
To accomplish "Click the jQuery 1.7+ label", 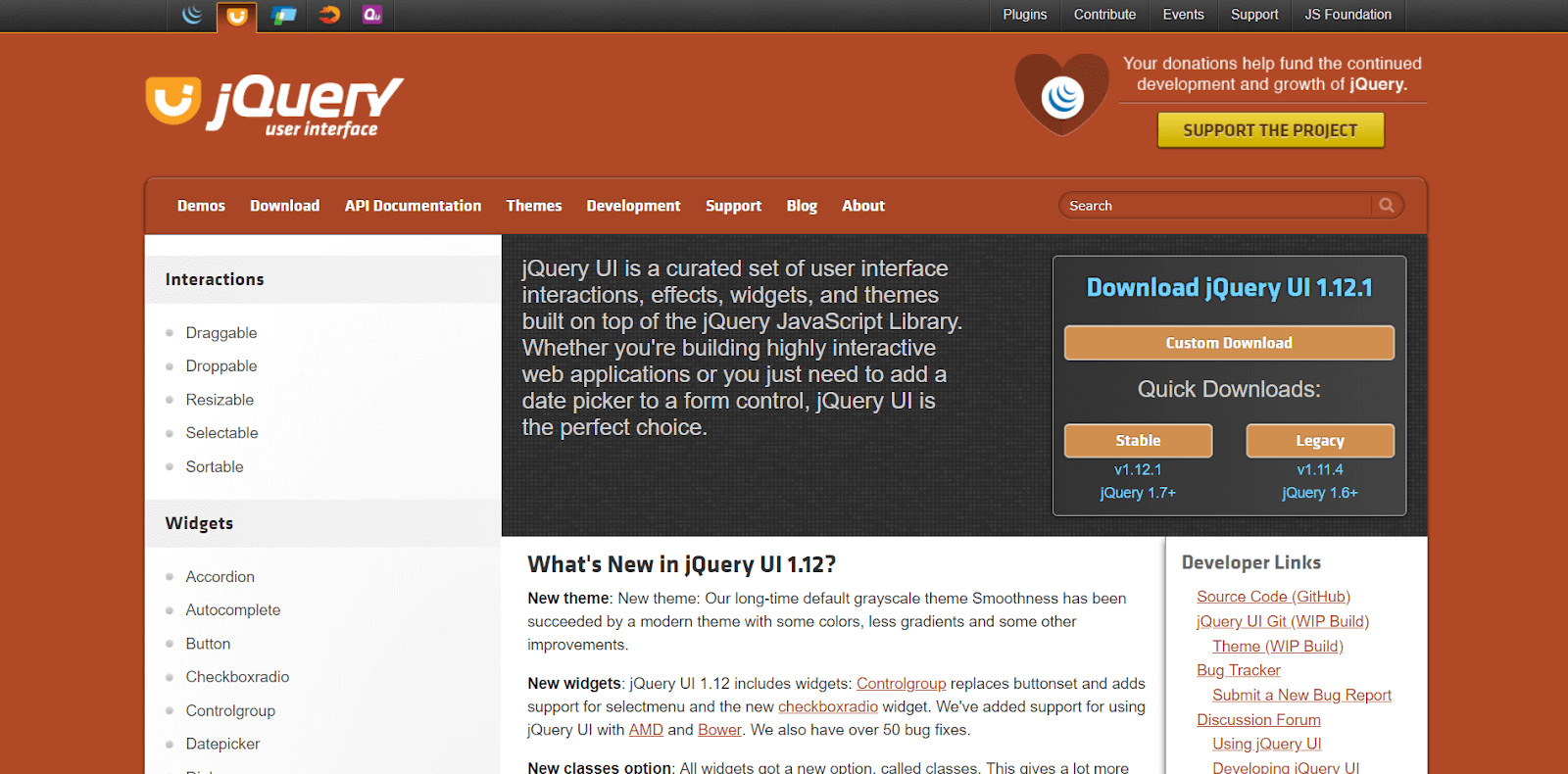I will click(1138, 493).
